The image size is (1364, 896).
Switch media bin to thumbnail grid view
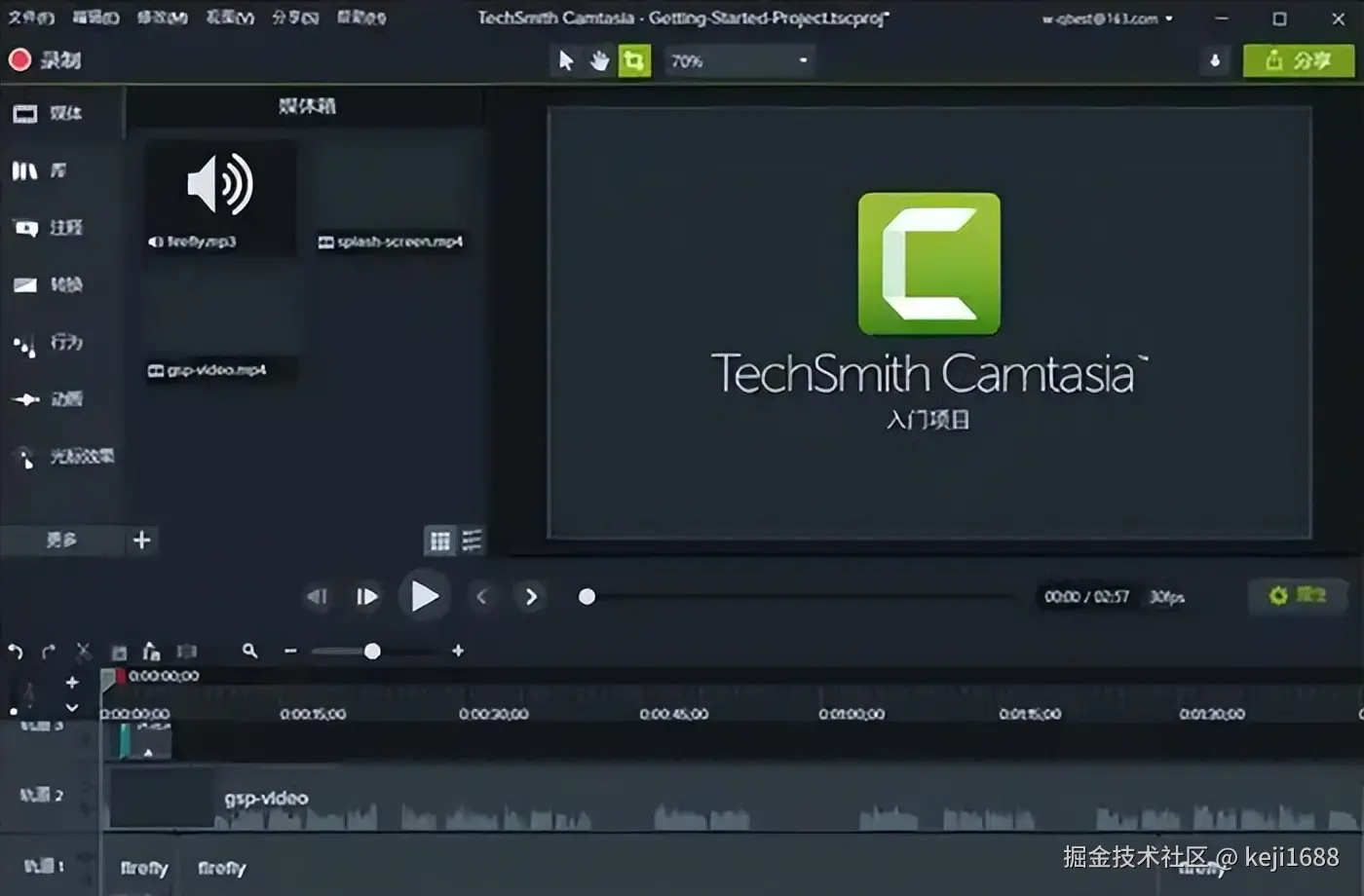(x=440, y=541)
